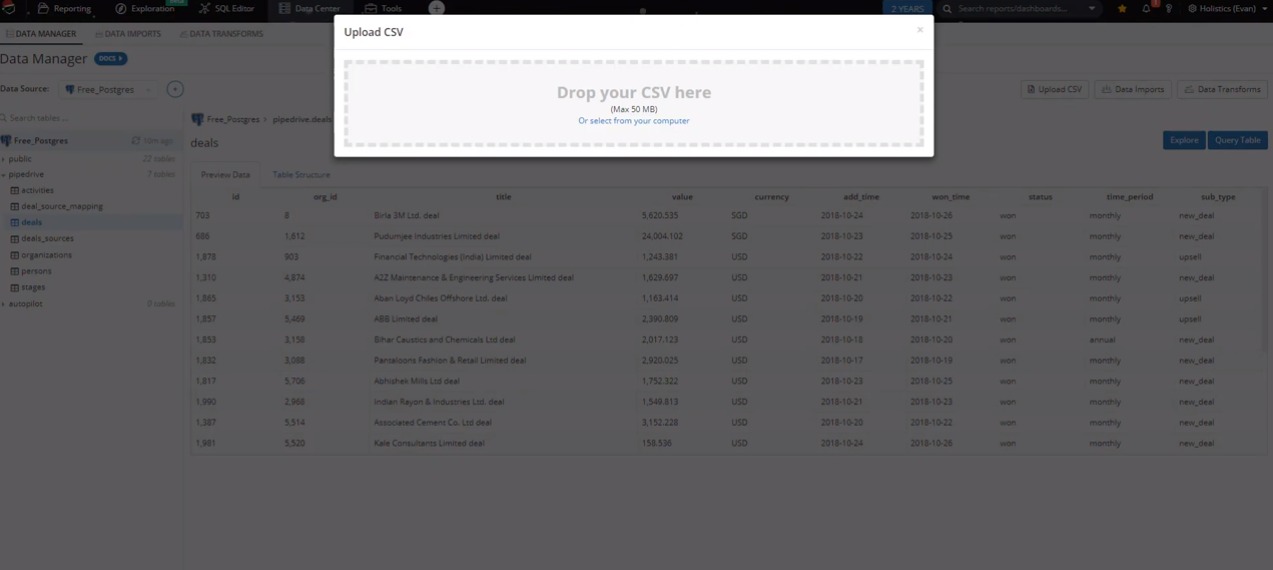Screen dimensions: 1273x570
Task: Open the Reporting menu
Action: tap(64, 8)
